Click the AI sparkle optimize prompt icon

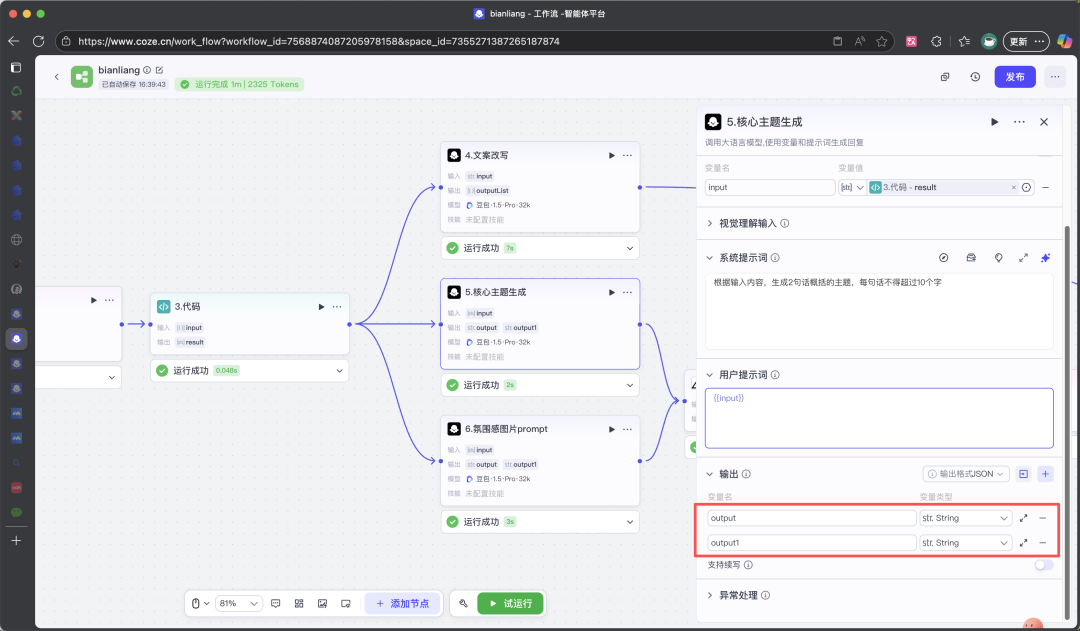(x=1046, y=258)
